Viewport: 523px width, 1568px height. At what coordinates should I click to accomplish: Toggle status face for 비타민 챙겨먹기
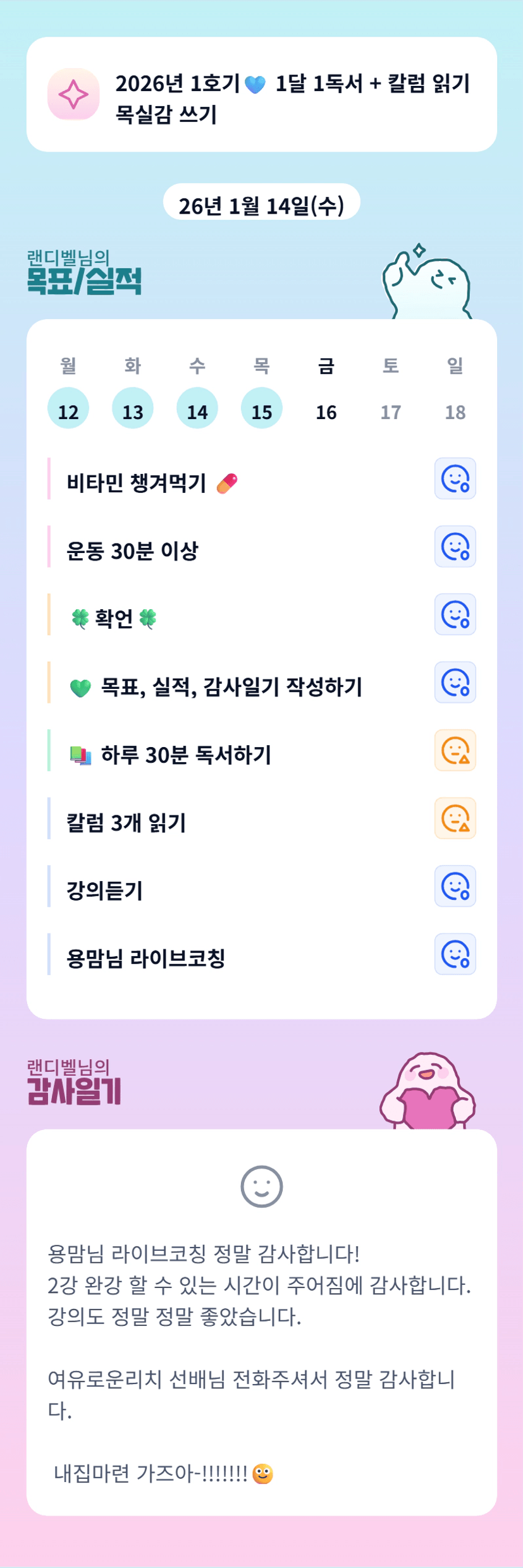pos(455,478)
